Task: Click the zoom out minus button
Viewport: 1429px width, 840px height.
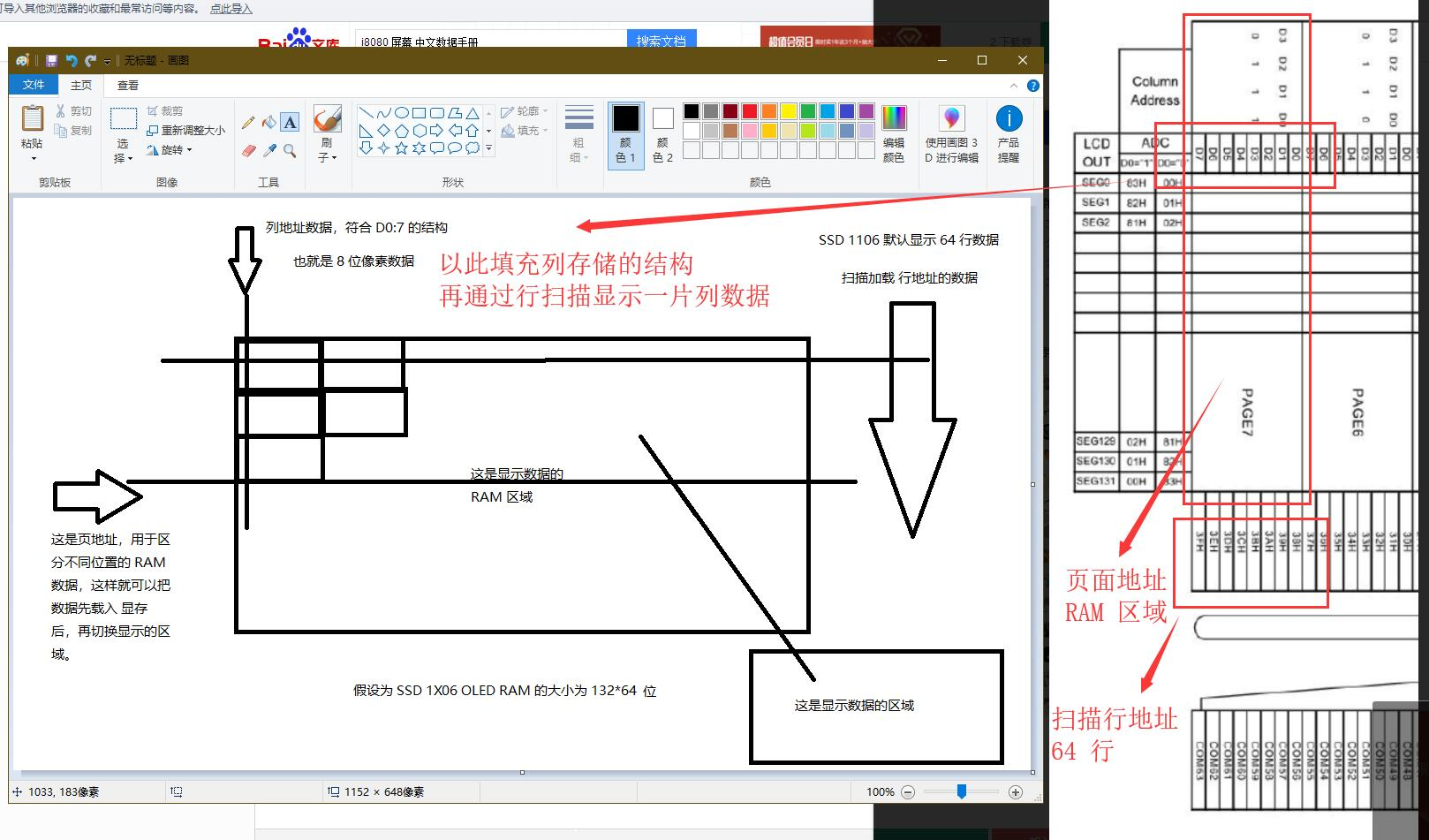Action: click(908, 792)
